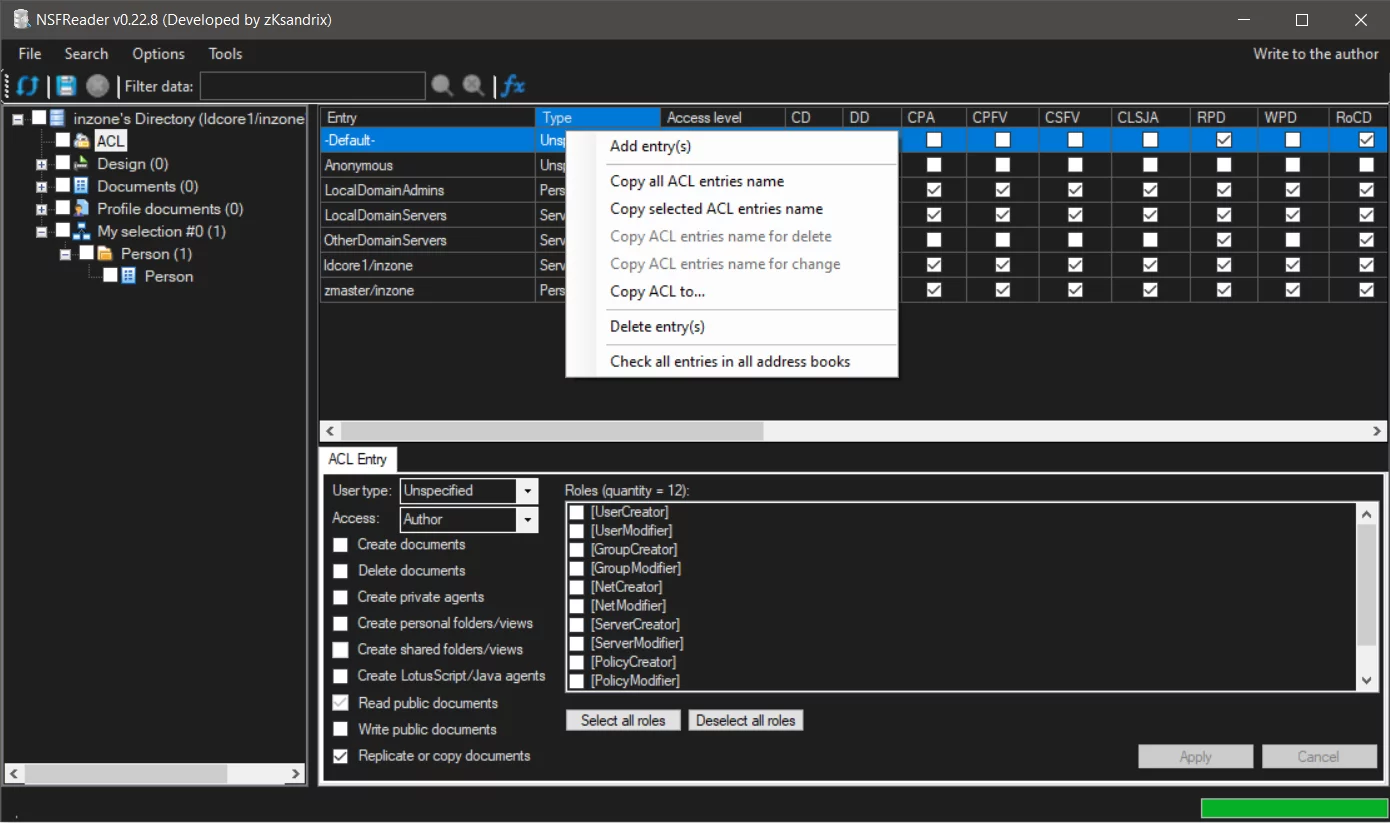1390x823 pixels.
Task: Tick the [UserCreator] role checkbox
Action: point(577,512)
